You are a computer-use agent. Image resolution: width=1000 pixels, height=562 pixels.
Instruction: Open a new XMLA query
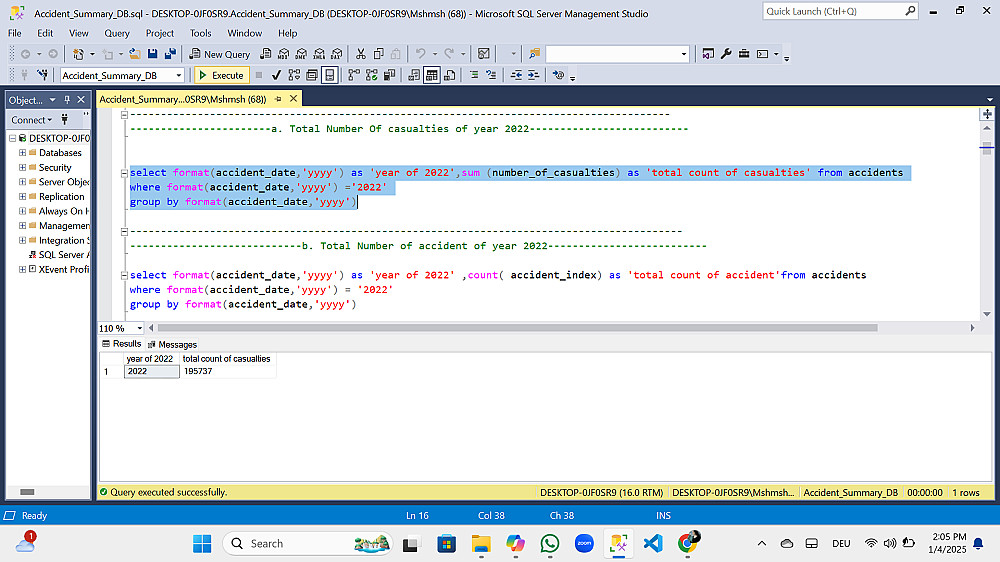[x=320, y=54]
